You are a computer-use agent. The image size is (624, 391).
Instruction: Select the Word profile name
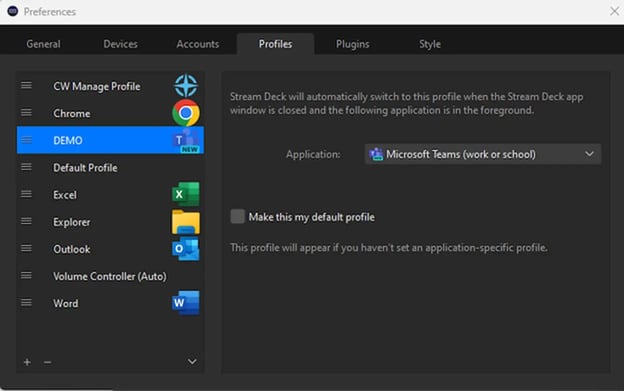coord(66,303)
